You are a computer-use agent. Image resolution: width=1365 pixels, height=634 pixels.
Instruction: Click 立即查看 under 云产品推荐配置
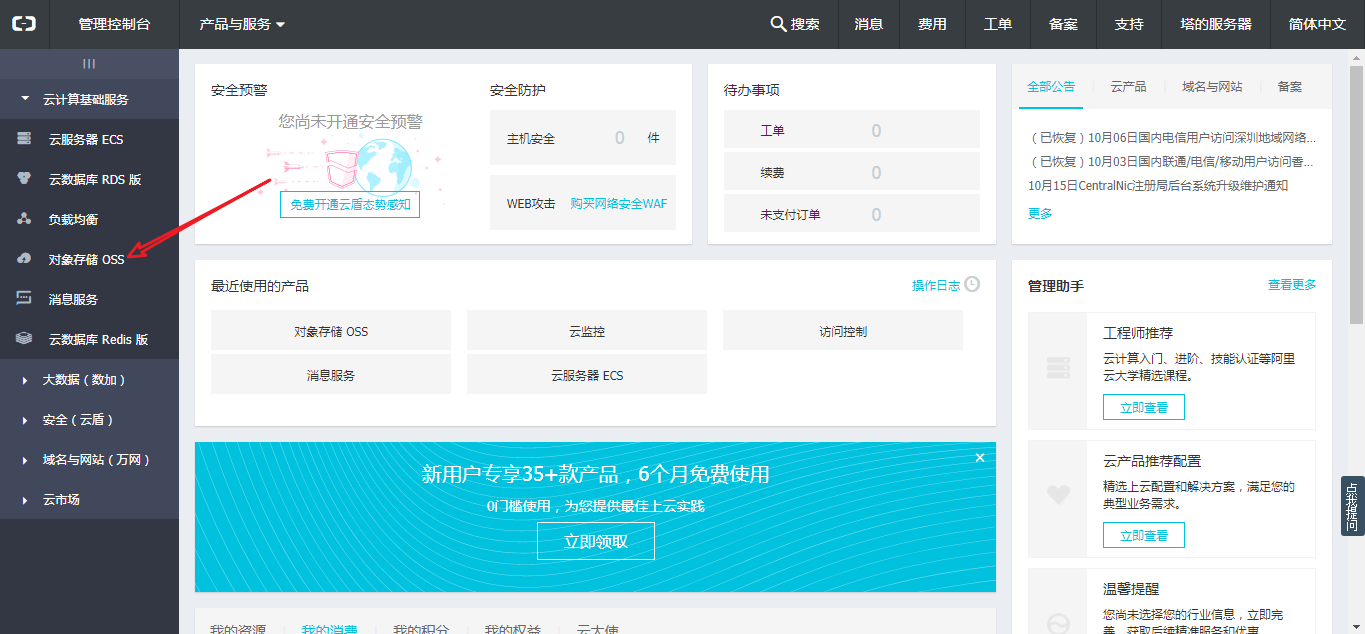point(1144,535)
